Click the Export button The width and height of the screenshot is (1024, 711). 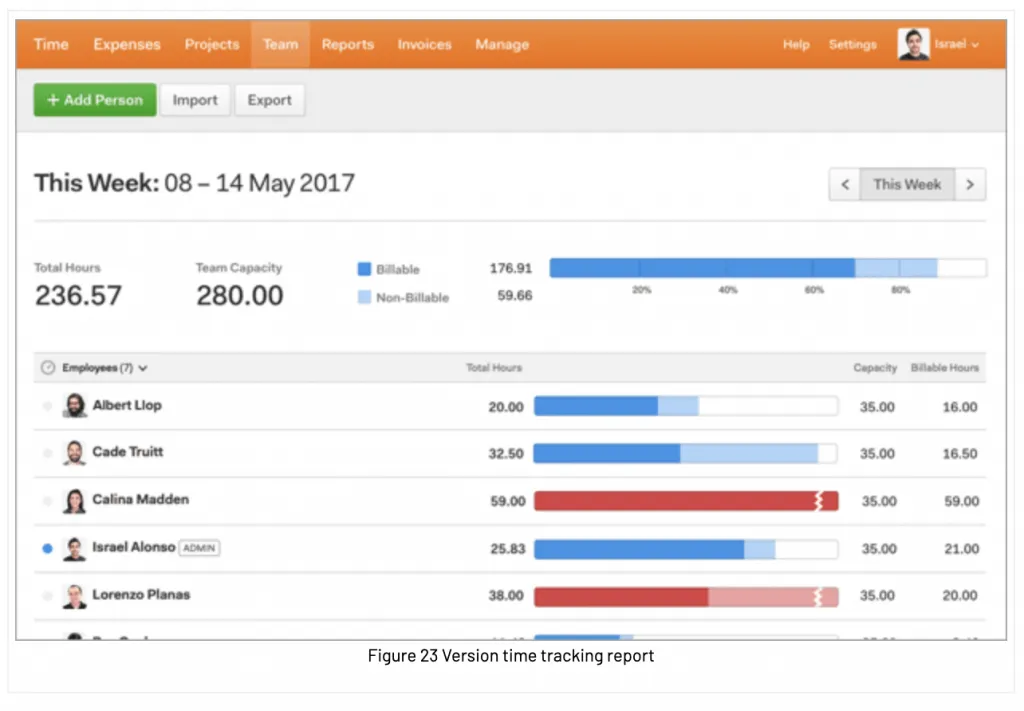click(x=269, y=100)
